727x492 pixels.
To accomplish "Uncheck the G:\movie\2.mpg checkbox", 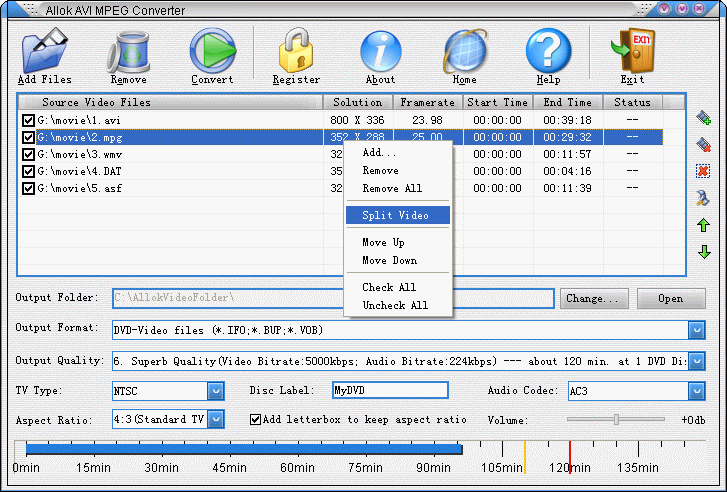I will [28, 137].
